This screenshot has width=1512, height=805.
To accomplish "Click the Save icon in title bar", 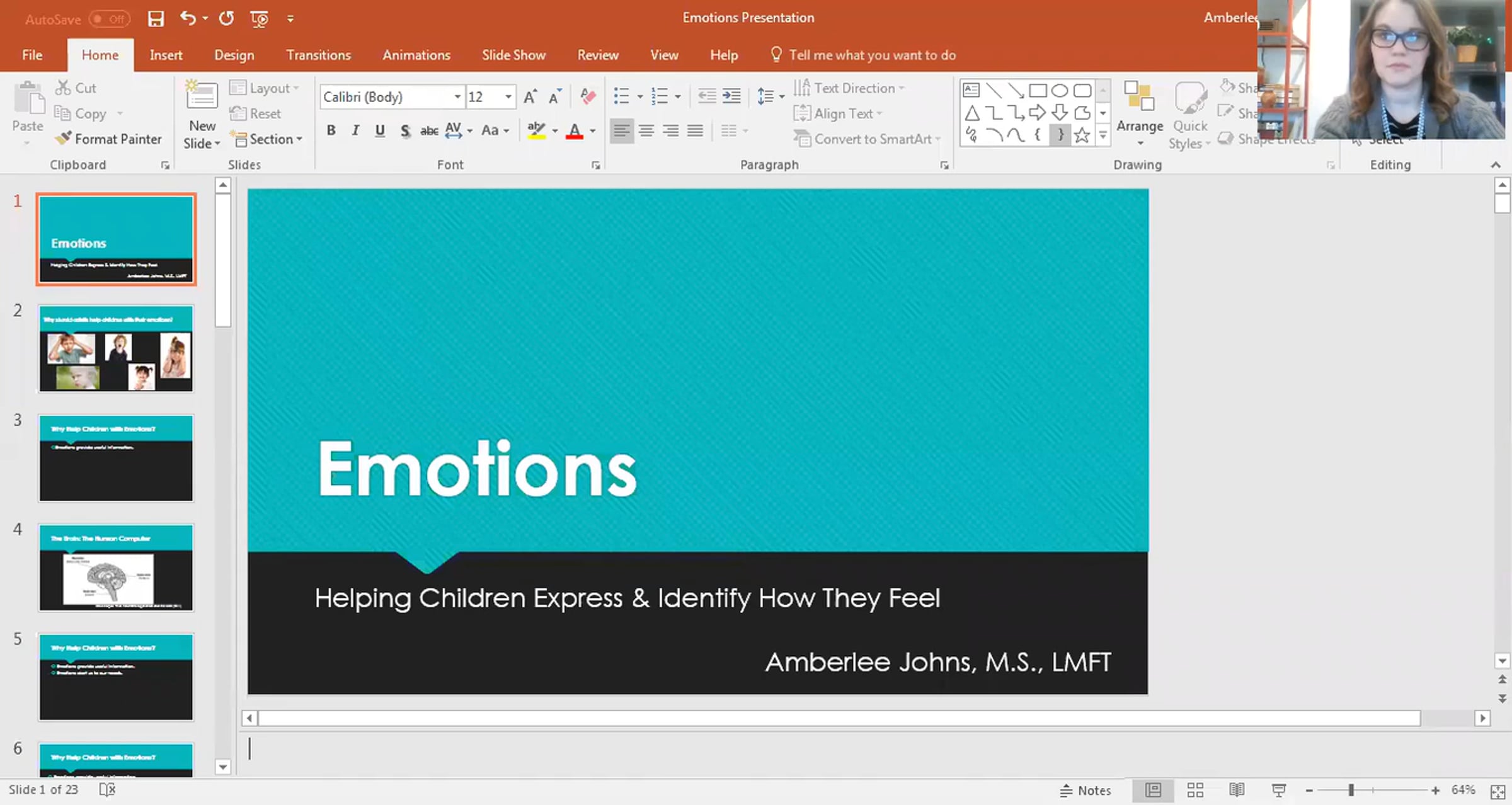I will point(156,19).
